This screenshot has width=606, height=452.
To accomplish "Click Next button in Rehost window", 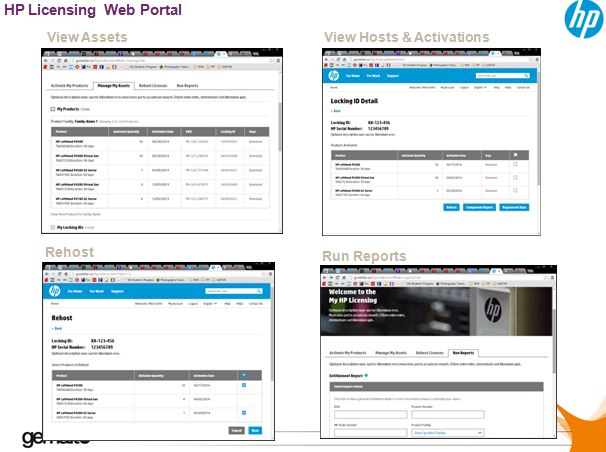I will pyautogui.click(x=255, y=430).
